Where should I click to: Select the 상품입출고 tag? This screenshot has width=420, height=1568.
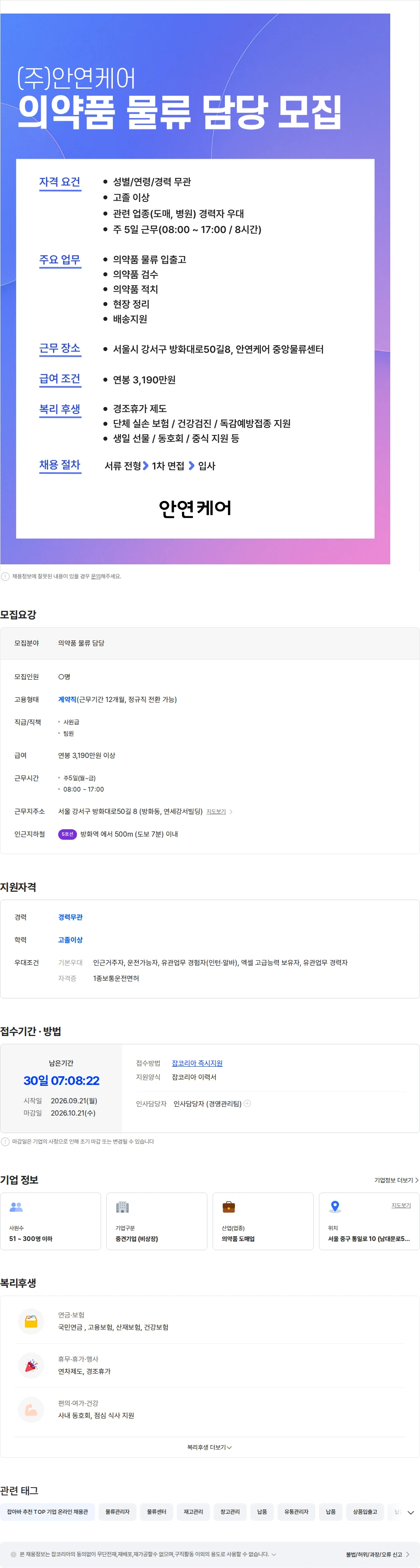[365, 1512]
